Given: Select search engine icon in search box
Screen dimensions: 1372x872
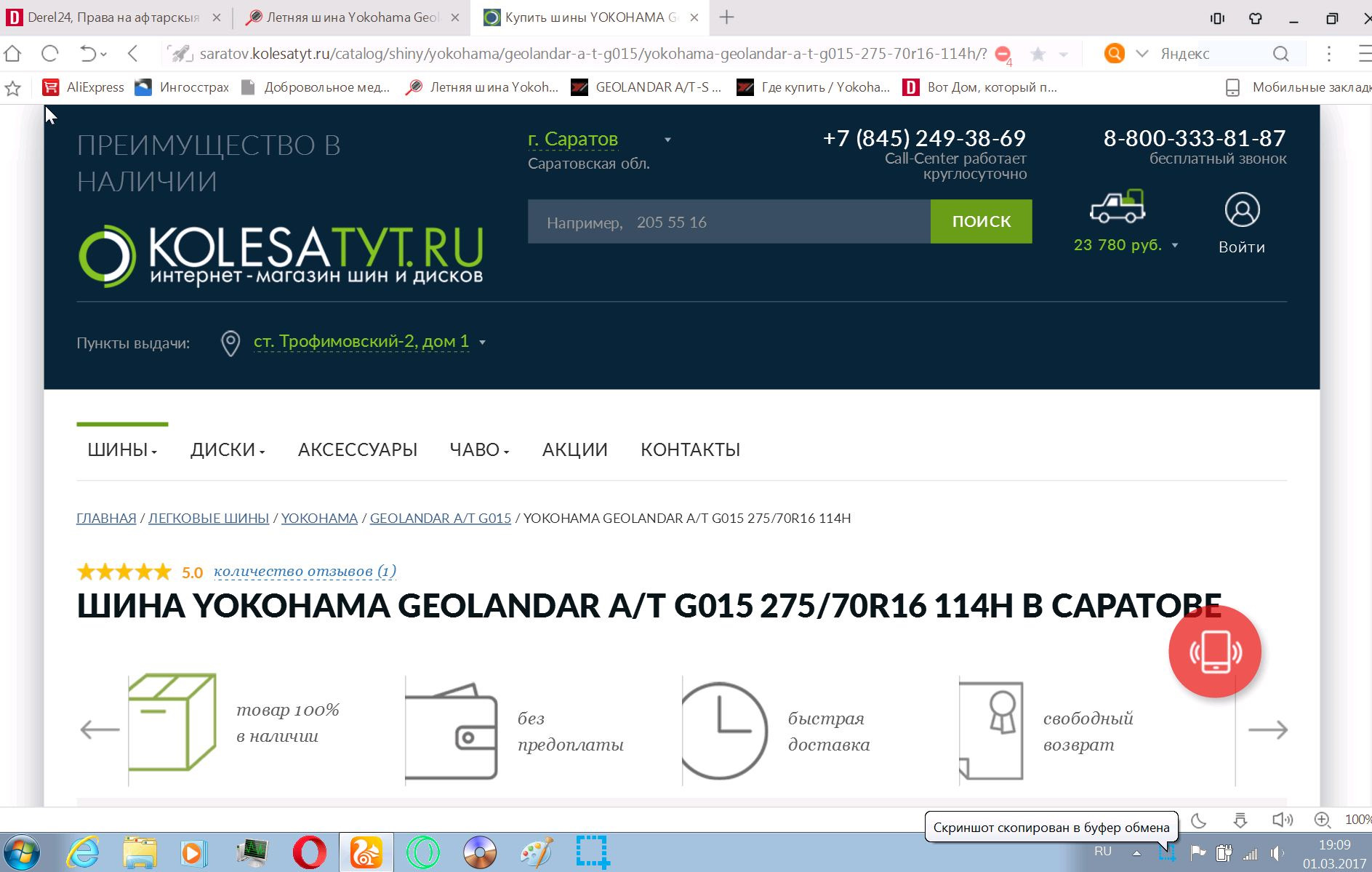Looking at the screenshot, I should click(1114, 53).
